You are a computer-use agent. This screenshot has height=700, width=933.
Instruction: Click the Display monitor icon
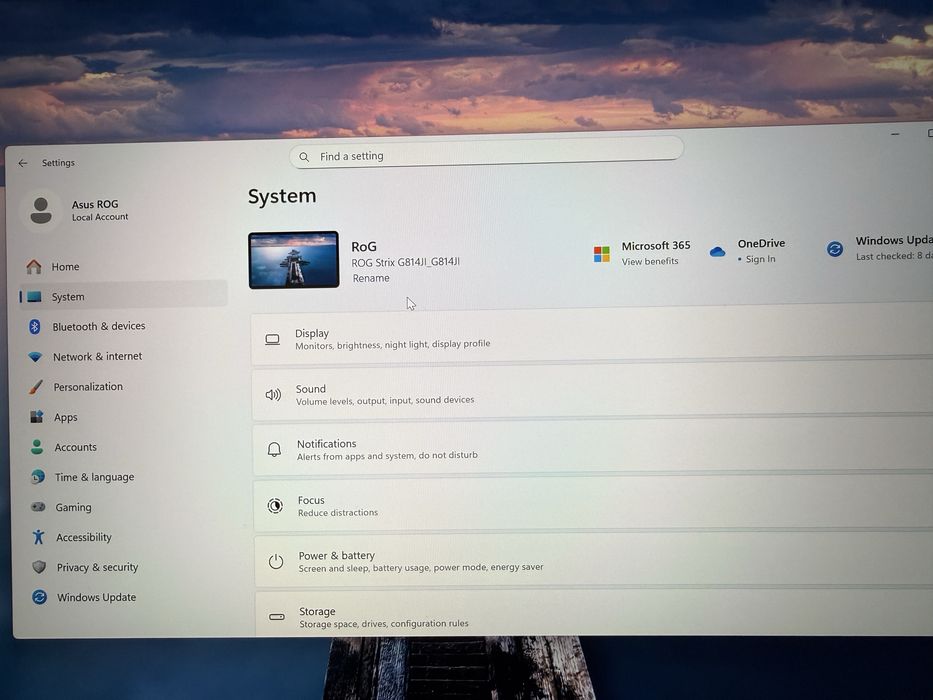point(273,339)
